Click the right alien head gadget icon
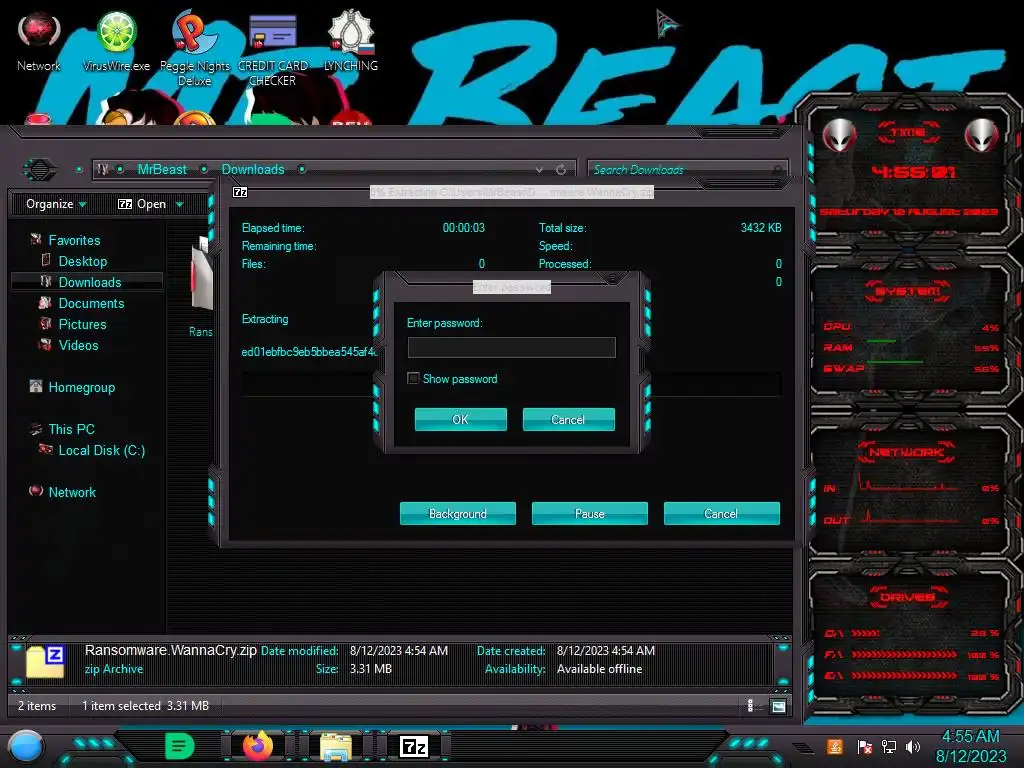This screenshot has height=768, width=1024. pyautogui.click(x=982, y=135)
